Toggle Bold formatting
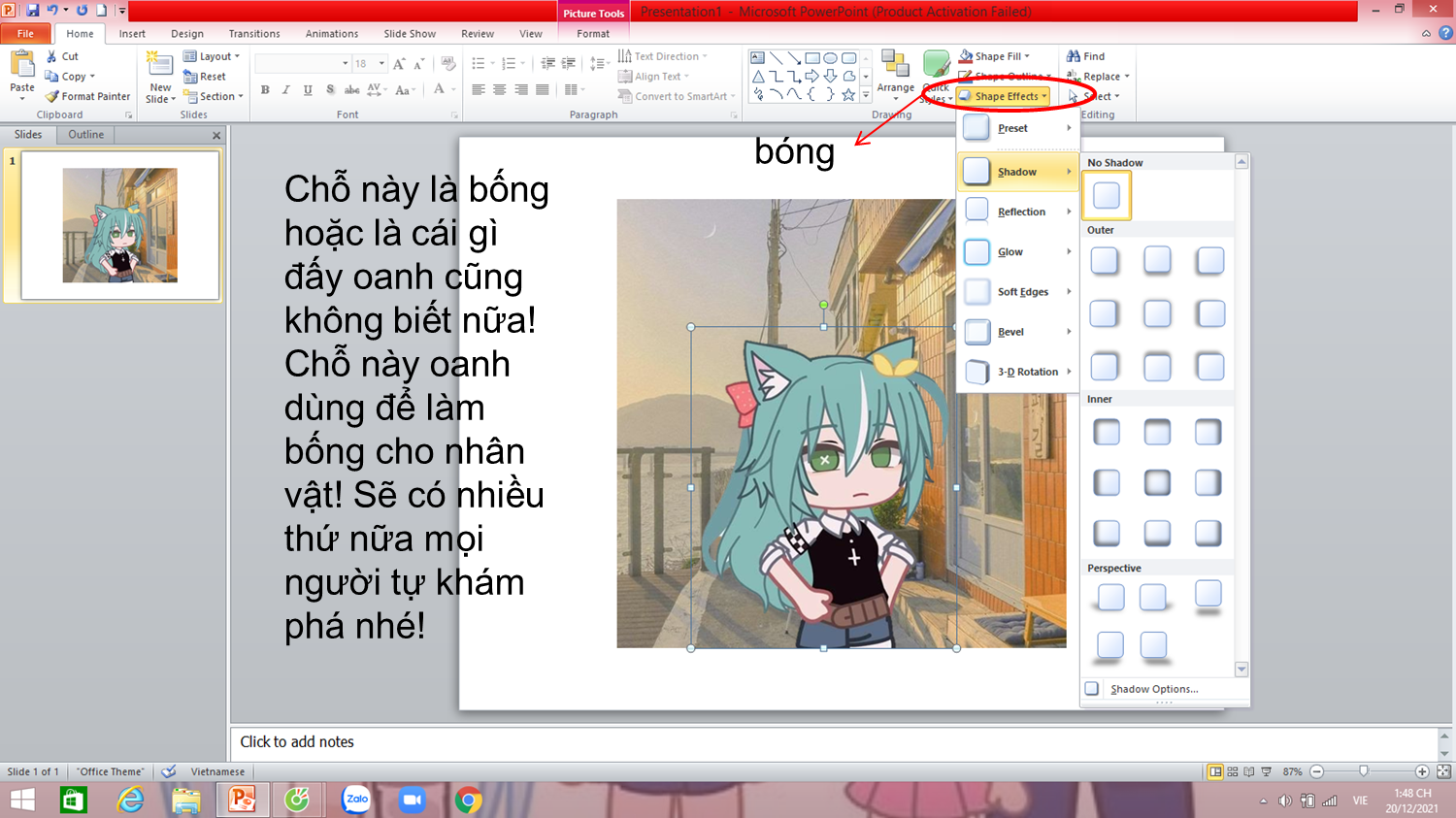 click(265, 90)
